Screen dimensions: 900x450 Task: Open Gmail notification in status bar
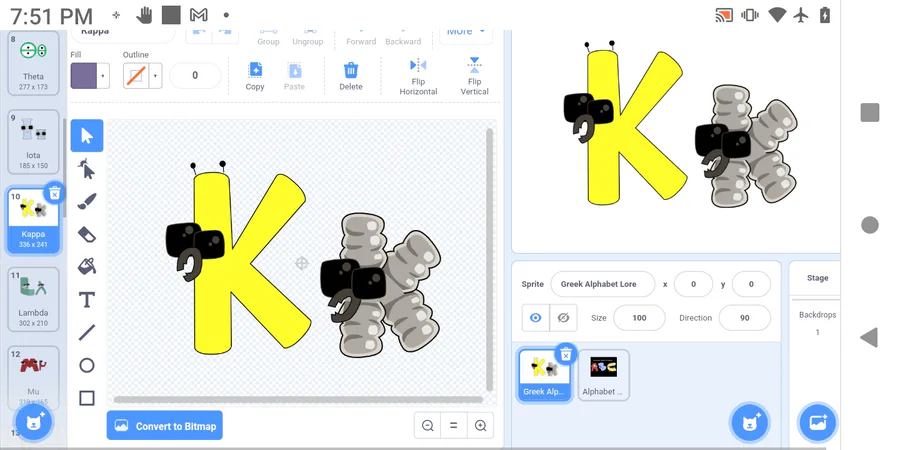pos(199,15)
